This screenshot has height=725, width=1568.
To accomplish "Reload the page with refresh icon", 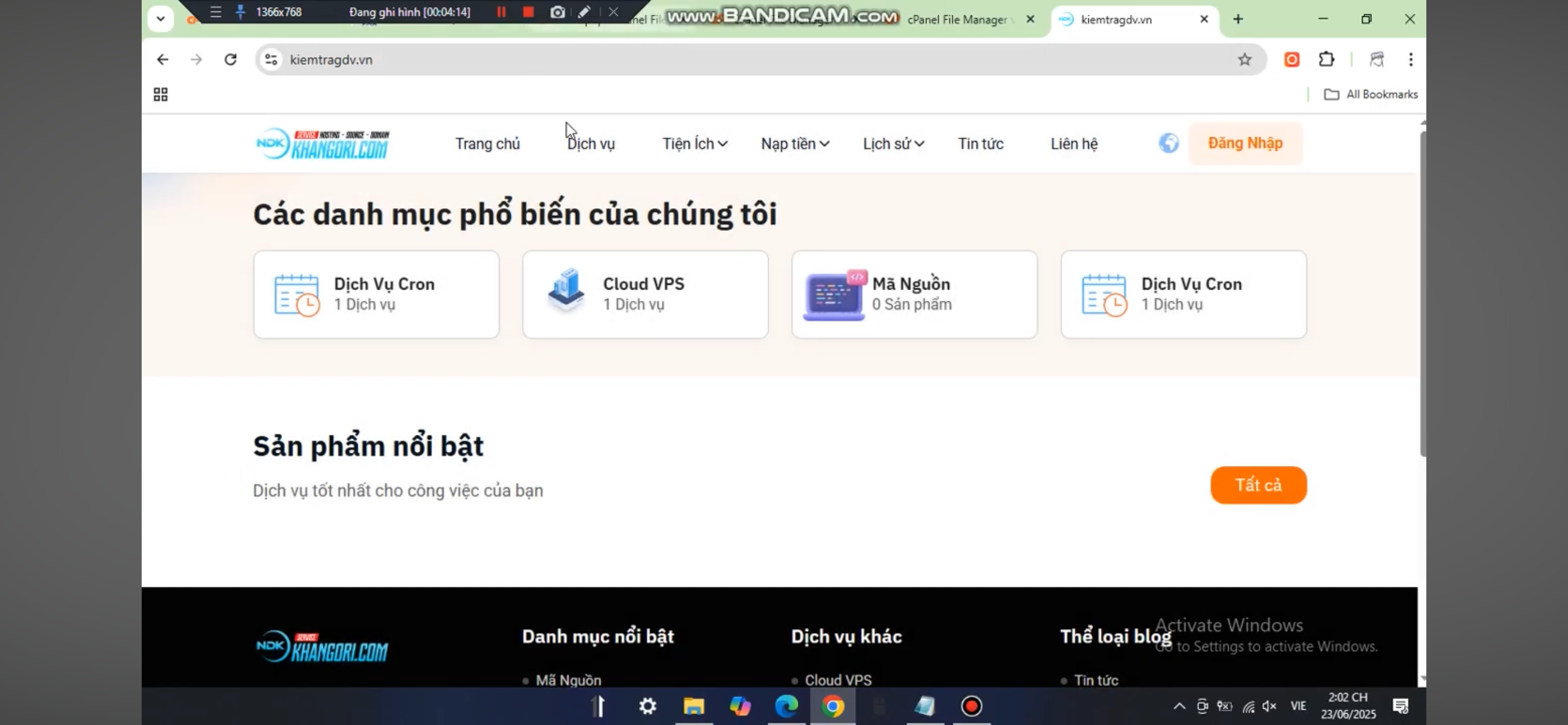I will [230, 60].
